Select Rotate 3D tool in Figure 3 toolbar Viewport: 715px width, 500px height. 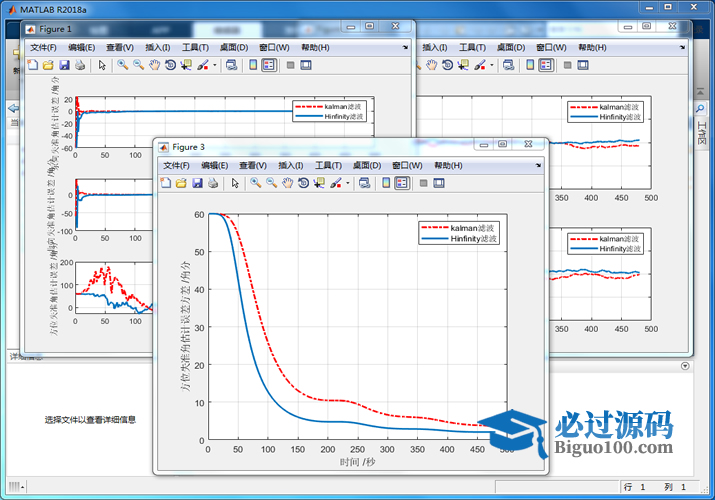pos(303,183)
